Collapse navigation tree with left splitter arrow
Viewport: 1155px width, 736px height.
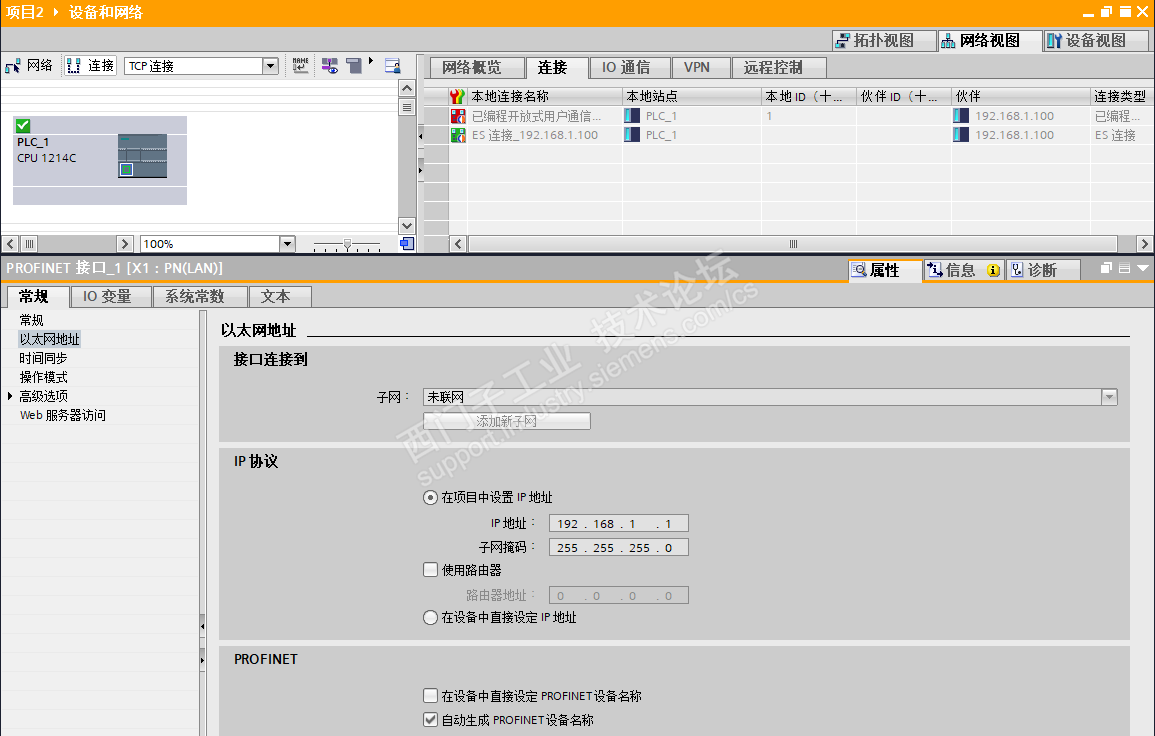[203, 626]
